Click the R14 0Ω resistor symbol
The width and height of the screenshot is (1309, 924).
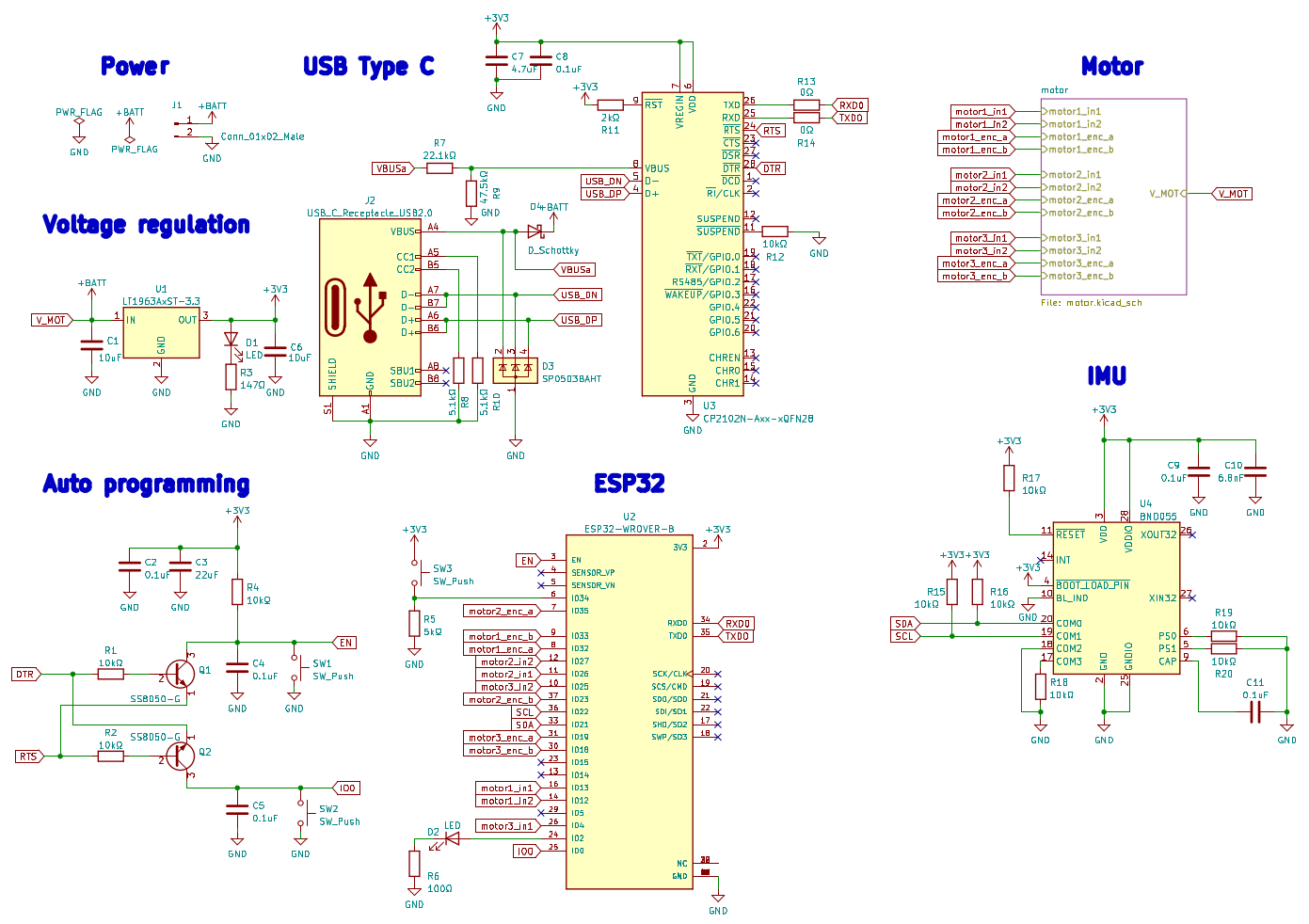806,118
